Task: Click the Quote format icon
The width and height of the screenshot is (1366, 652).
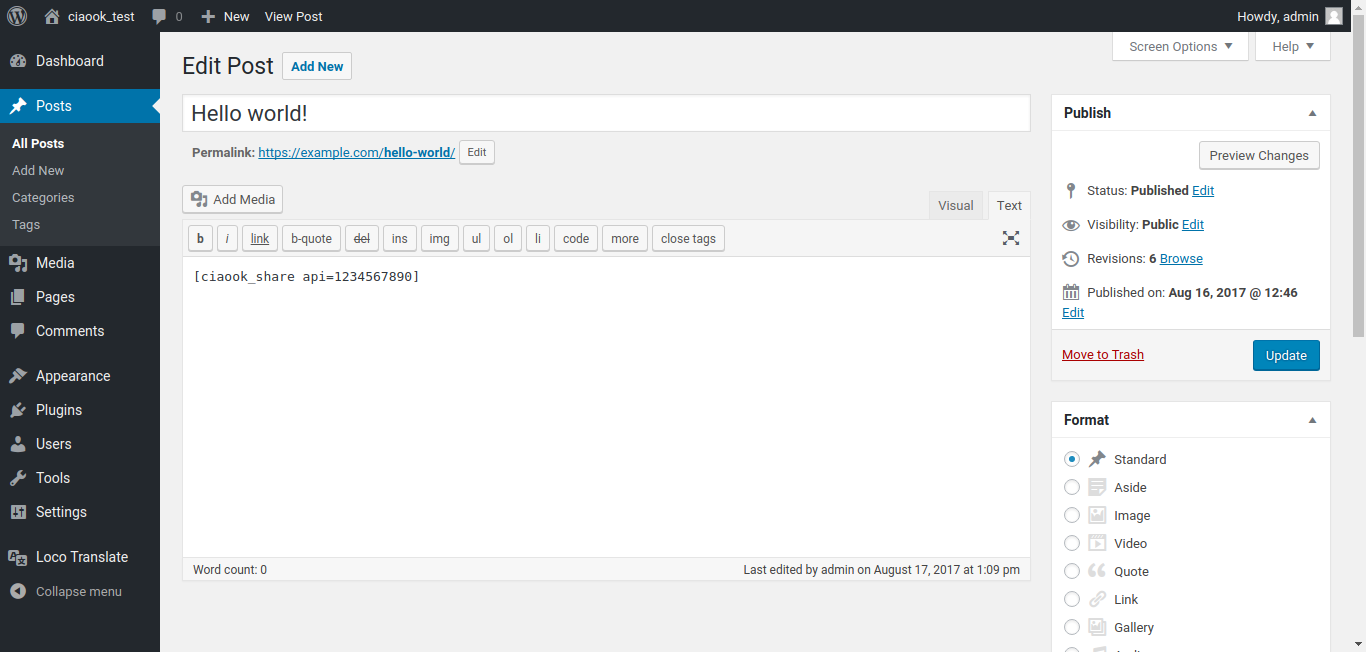Action: (1097, 571)
